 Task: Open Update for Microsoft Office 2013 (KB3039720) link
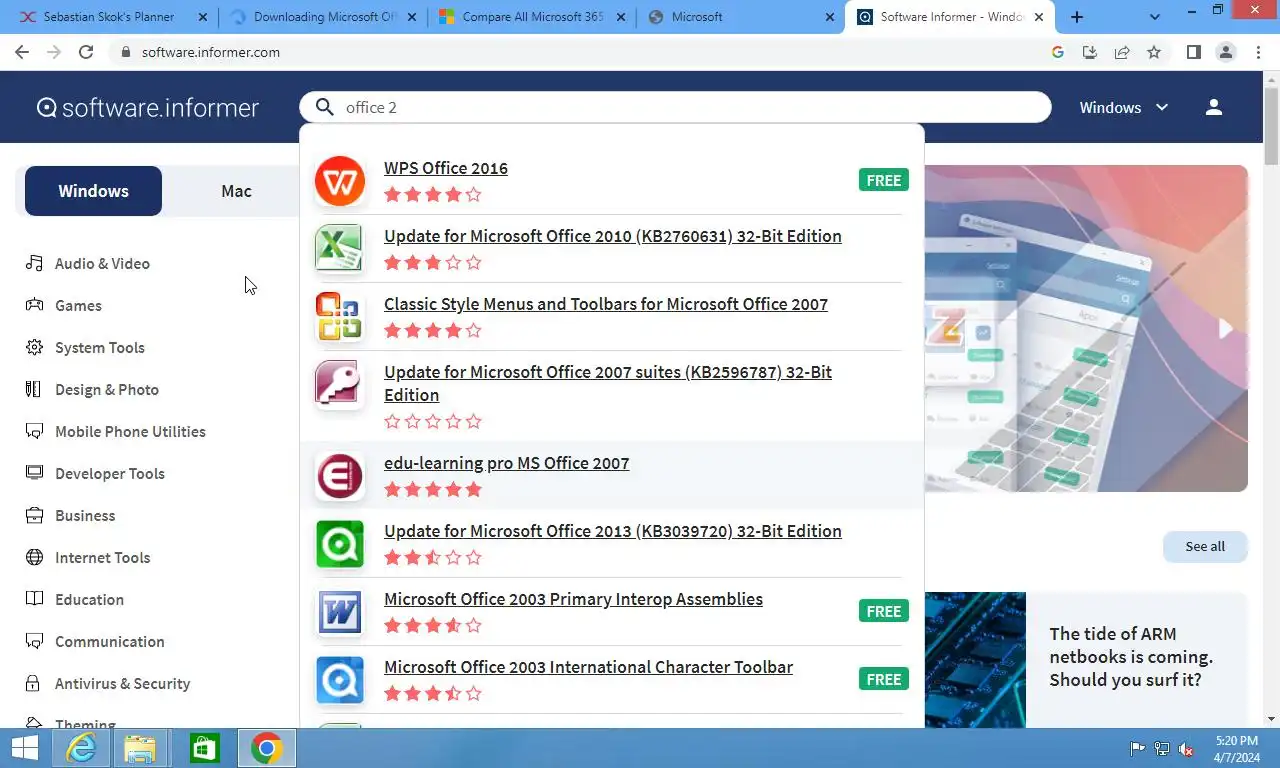613,531
